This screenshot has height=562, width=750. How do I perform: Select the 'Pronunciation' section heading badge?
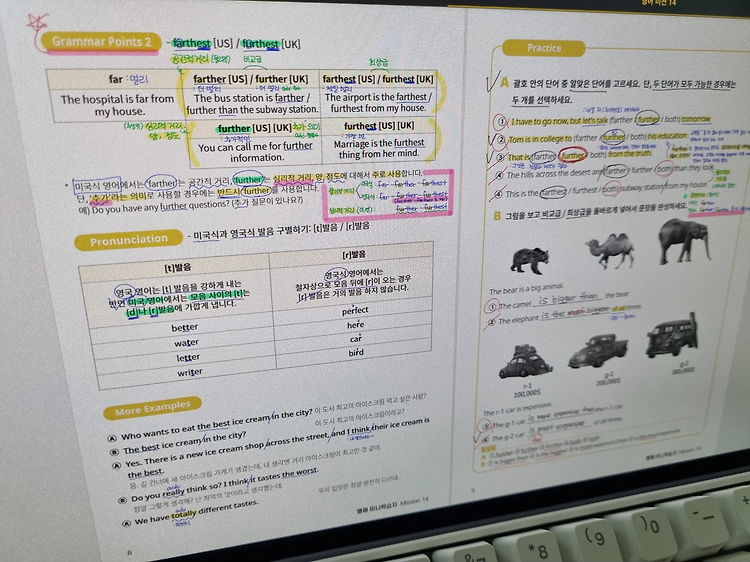click(x=129, y=240)
